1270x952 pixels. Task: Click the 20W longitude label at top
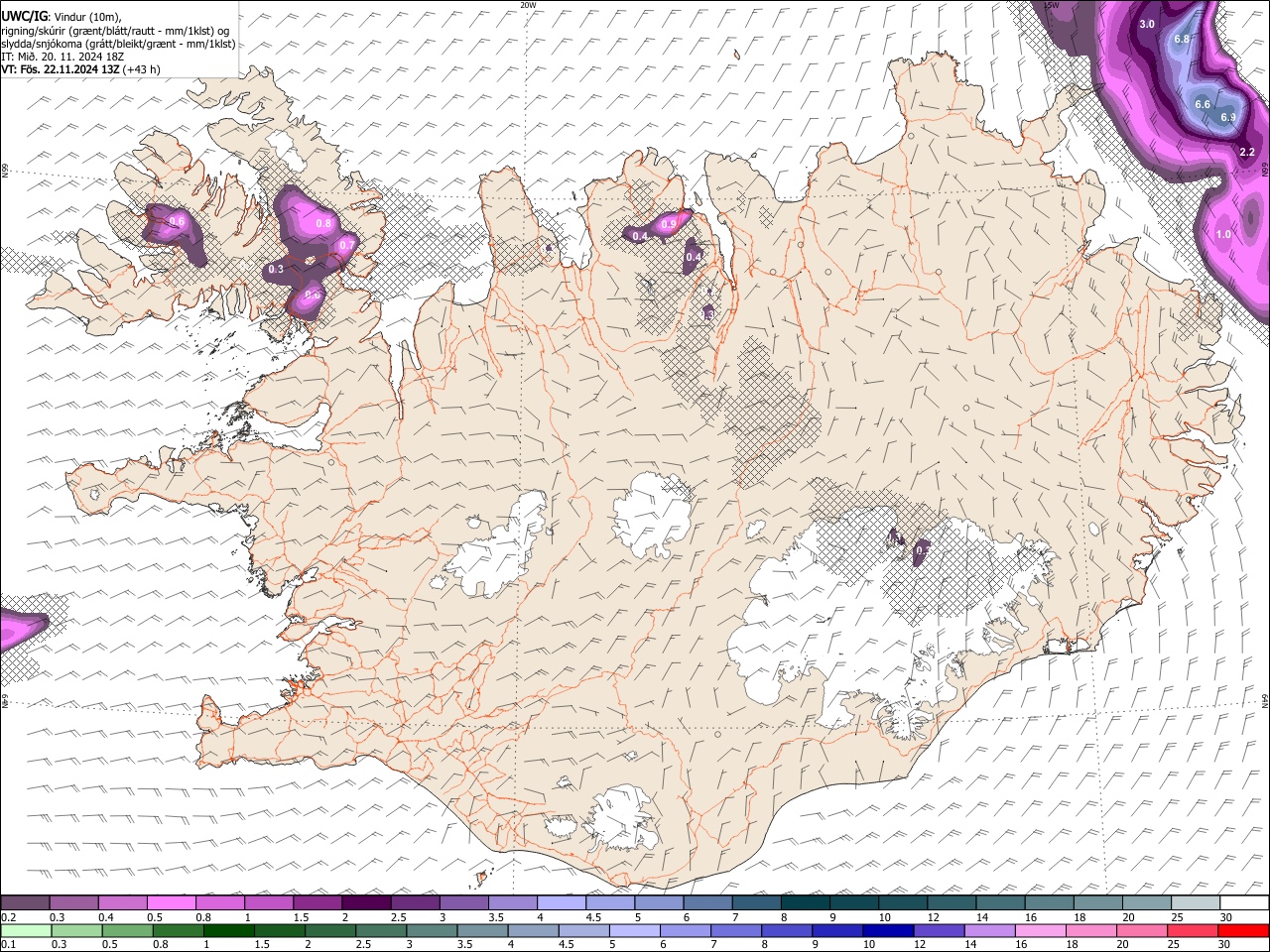click(x=528, y=5)
